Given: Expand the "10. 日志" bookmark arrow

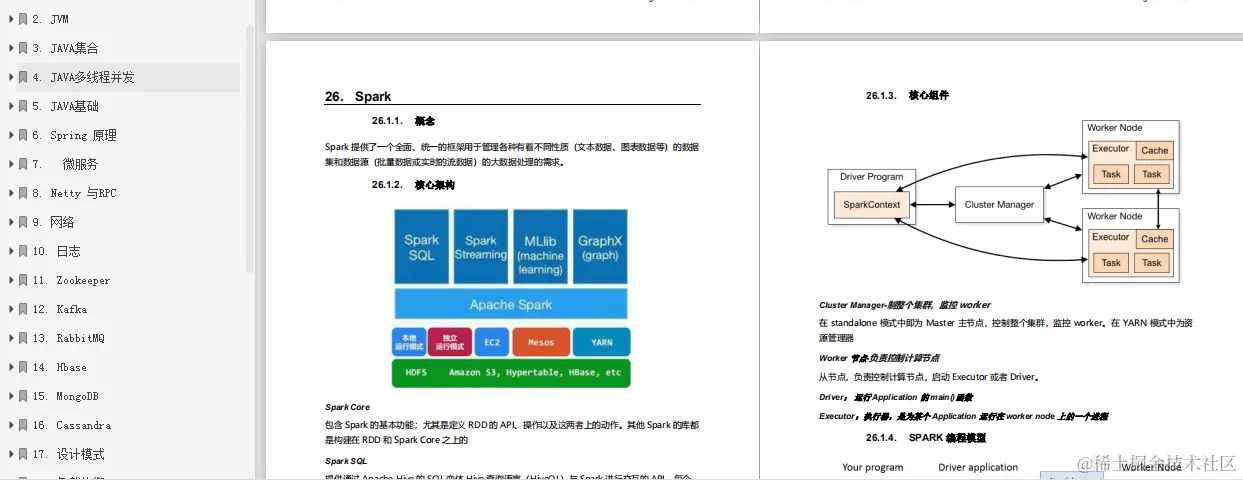Looking at the screenshot, I should click(x=11, y=251).
